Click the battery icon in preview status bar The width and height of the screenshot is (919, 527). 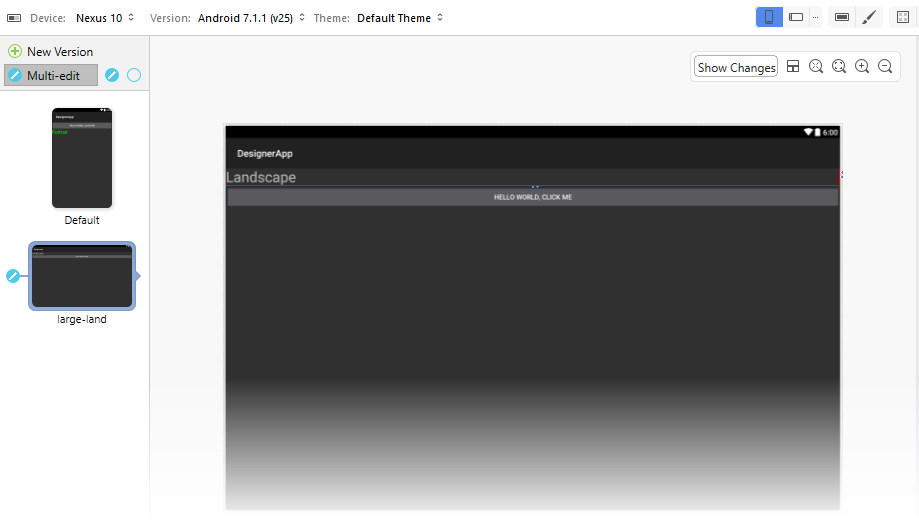[818, 132]
